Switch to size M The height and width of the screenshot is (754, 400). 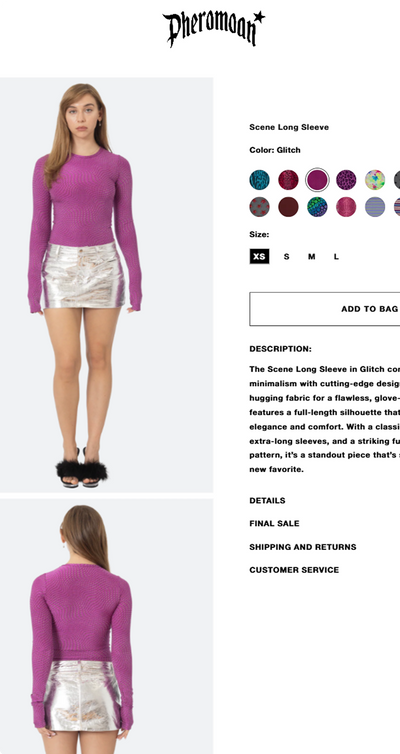point(312,256)
